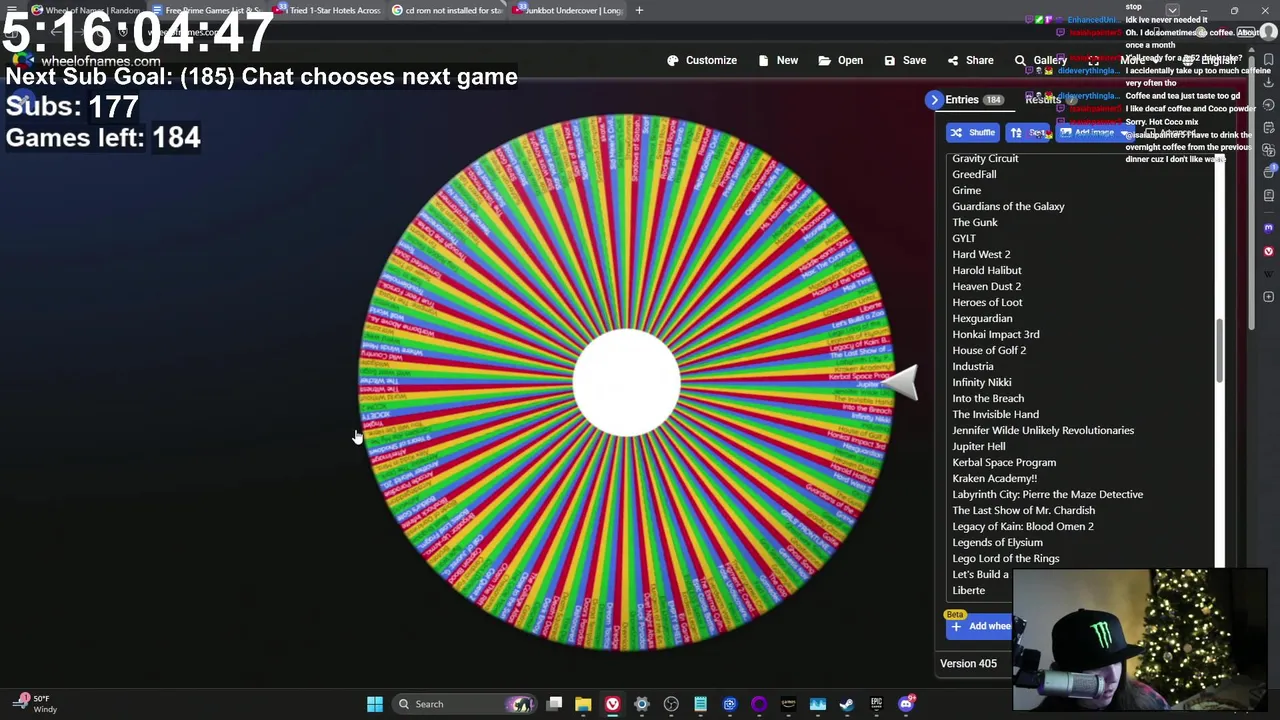
Task: Click the 'Kraken Academy!!' entry
Action: pyautogui.click(x=995, y=478)
